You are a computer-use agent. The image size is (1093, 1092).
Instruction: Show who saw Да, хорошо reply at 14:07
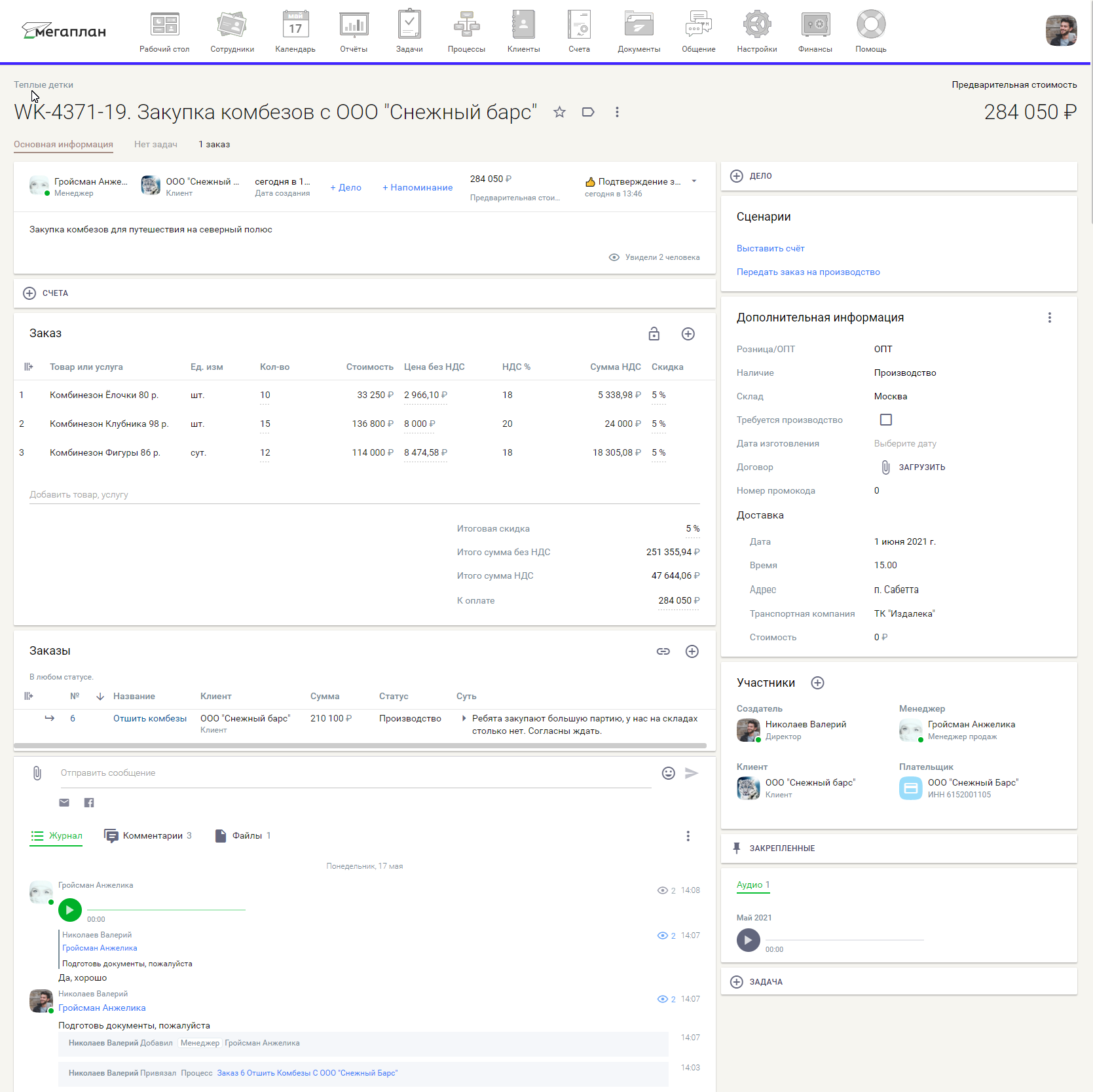pos(667,936)
